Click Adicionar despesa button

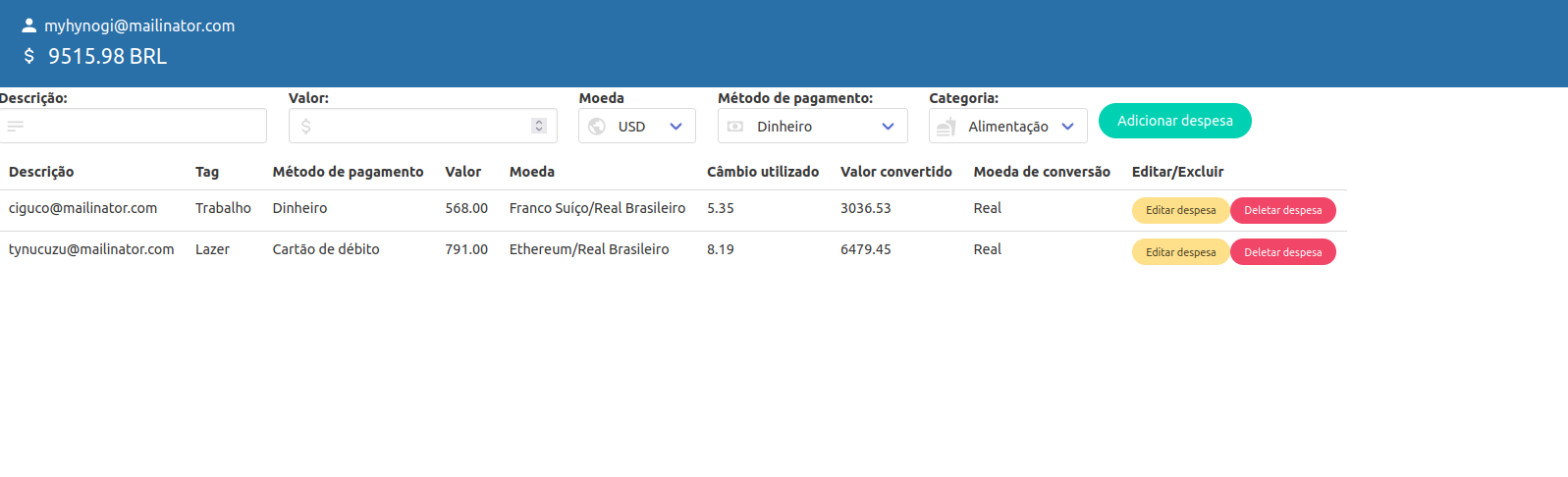coord(1175,121)
